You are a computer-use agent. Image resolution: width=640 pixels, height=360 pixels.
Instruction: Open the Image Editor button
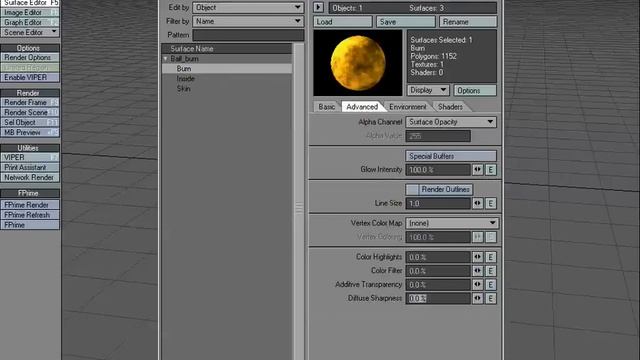coord(30,13)
